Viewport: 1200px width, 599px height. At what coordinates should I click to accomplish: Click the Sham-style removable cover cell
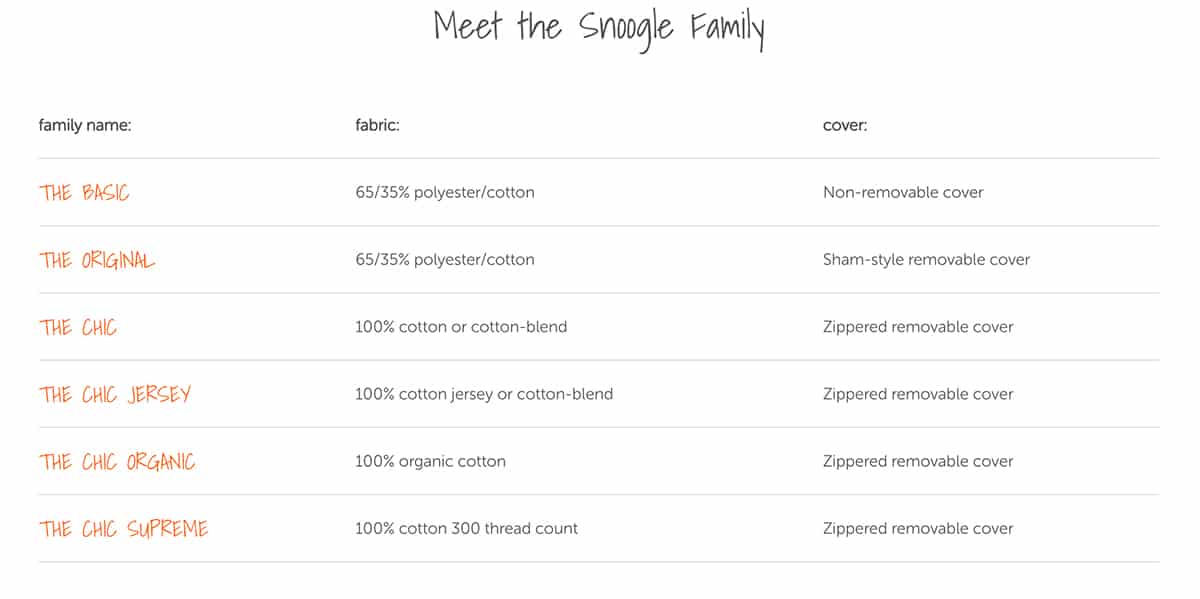[926, 259]
